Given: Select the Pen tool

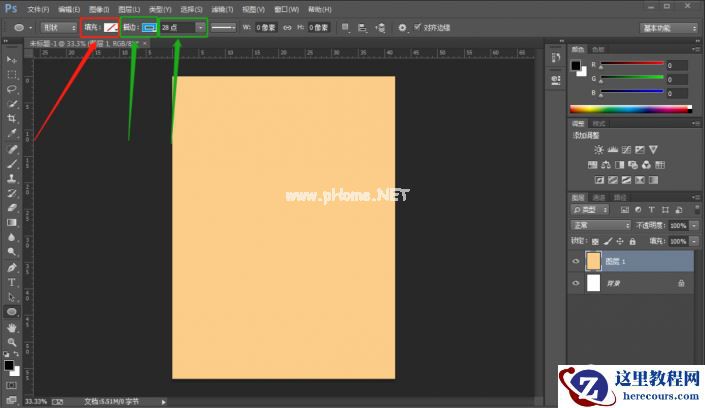Looking at the screenshot, I should coord(12,268).
